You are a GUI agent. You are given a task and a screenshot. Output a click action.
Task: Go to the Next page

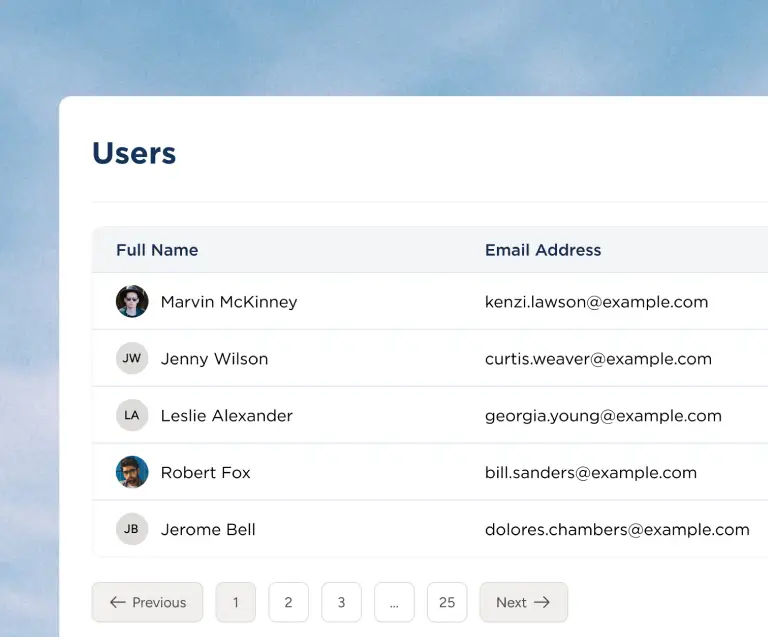[523, 602]
